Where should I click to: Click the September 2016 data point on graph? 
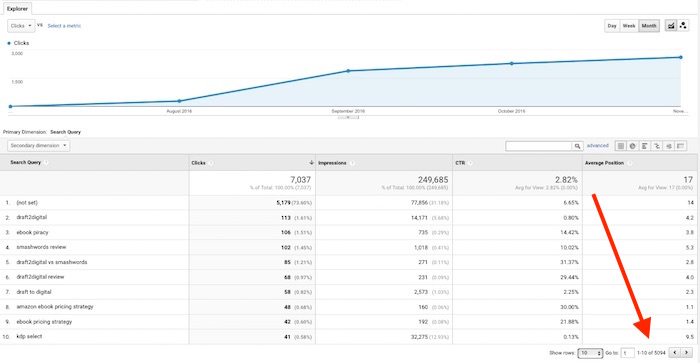tap(348, 71)
